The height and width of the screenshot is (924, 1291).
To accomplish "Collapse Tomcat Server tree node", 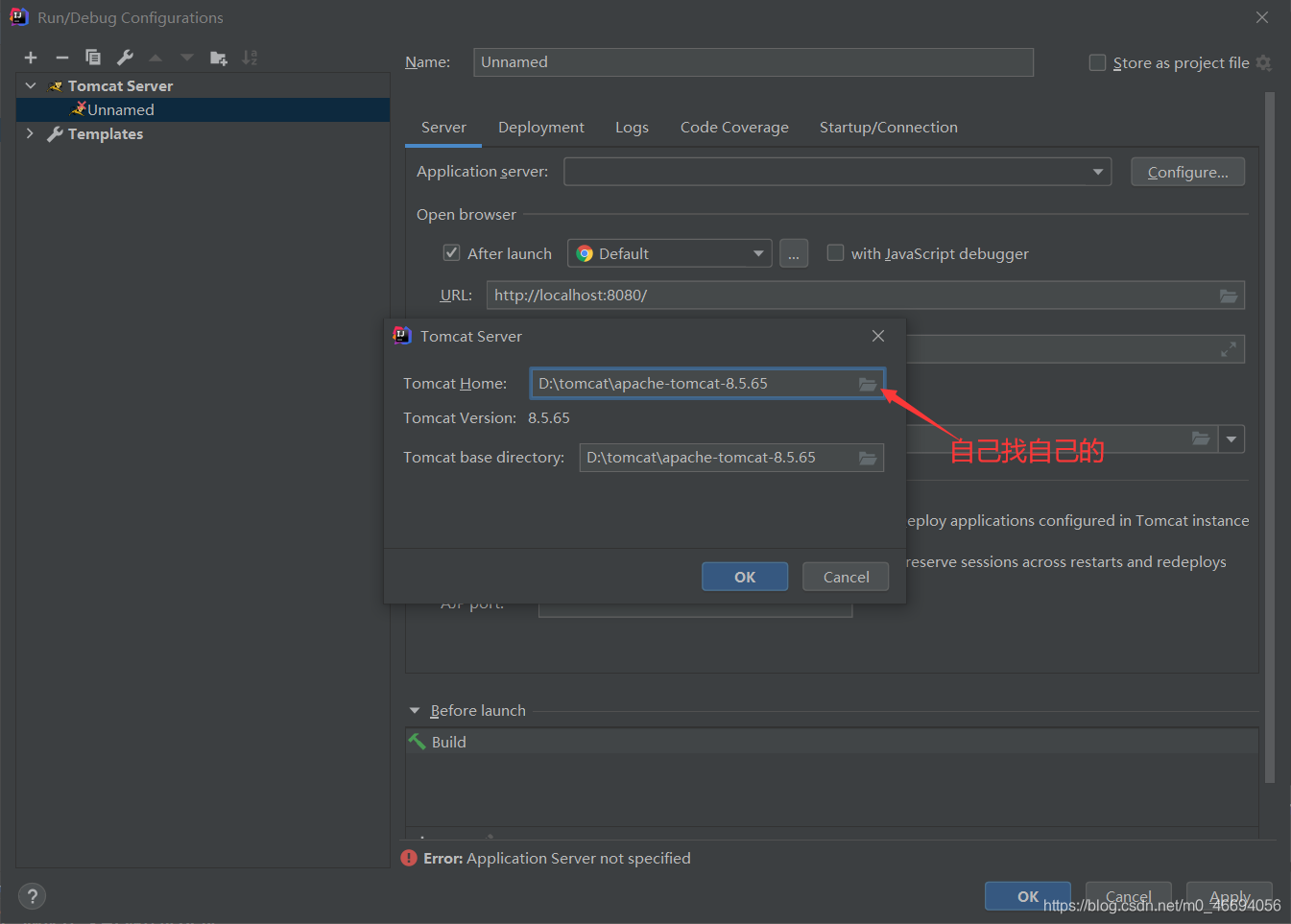I will [31, 85].
